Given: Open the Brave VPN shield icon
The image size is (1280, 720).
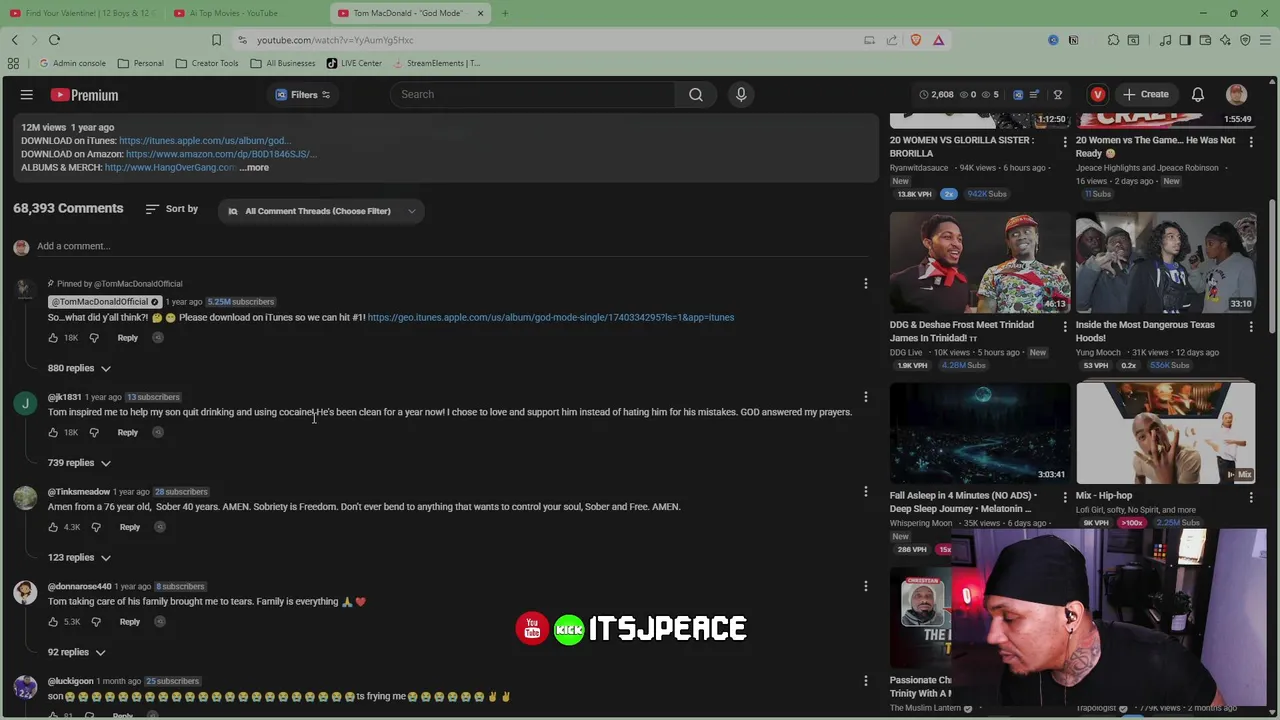Looking at the screenshot, I should (1245, 40).
